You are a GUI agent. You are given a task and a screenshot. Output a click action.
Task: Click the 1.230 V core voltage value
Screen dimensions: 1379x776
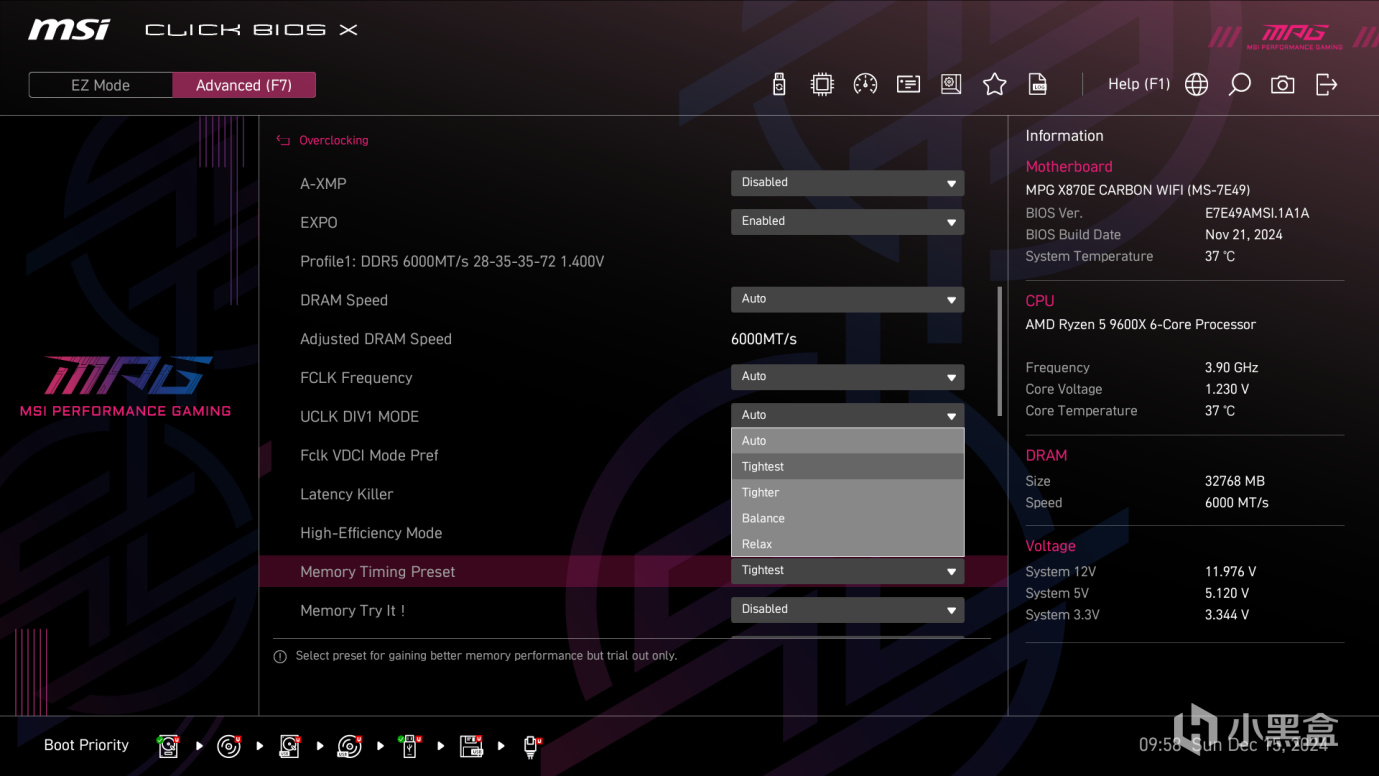point(1227,390)
